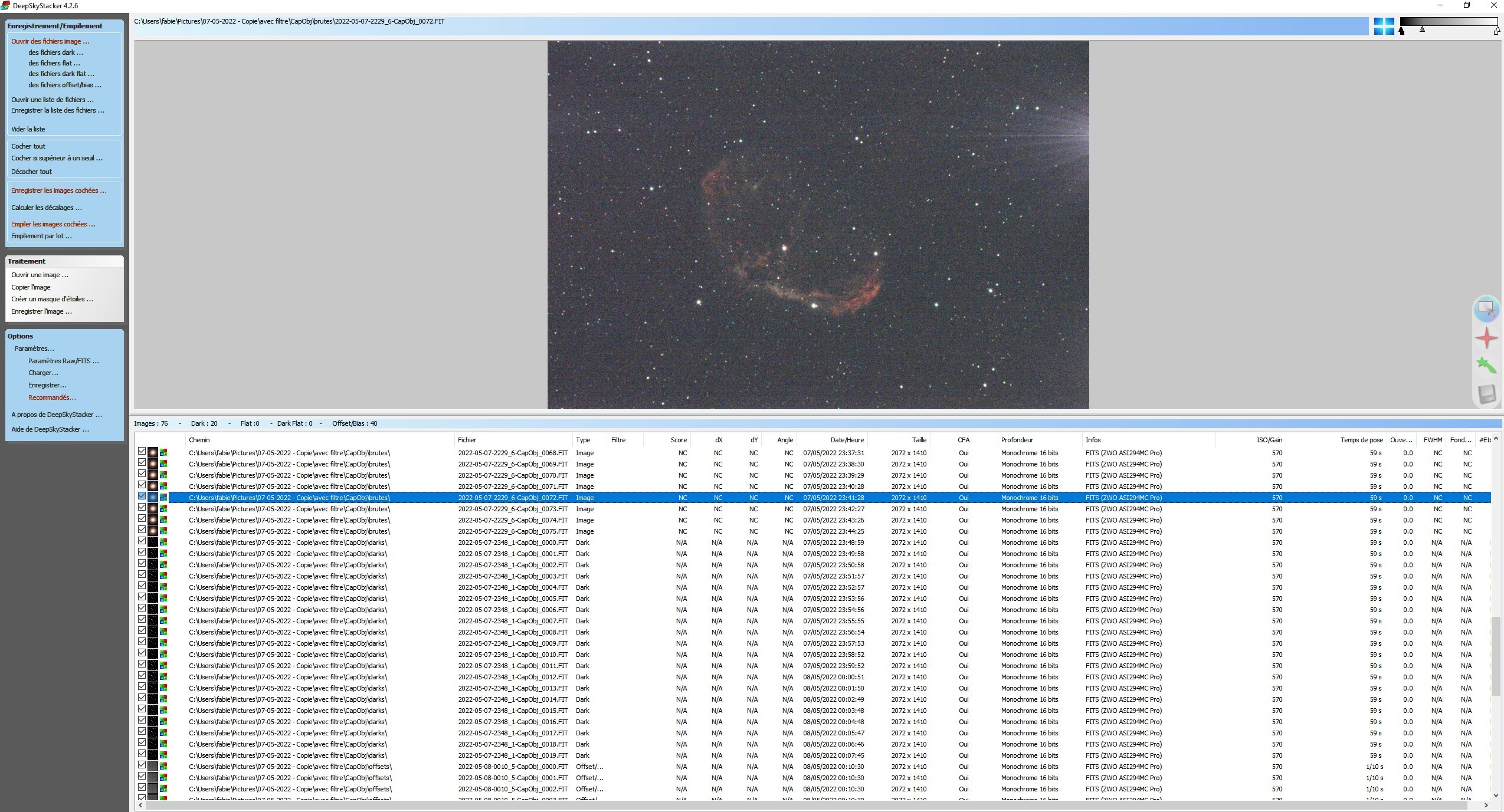The image size is (1504, 812).
Task: Uncheck offset file 2022-05-08-0010_5-CapObj_0000.FIT
Action: (x=142, y=766)
